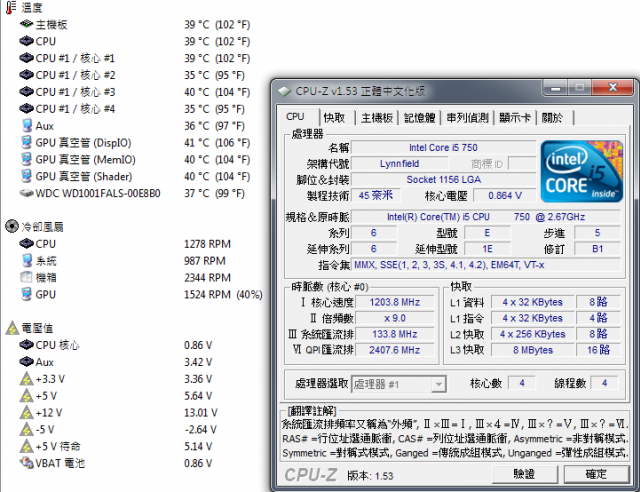This screenshot has height=492, width=640.
Task: Click icon of GPU 真空管 (DispIO)
Action: pos(27,142)
